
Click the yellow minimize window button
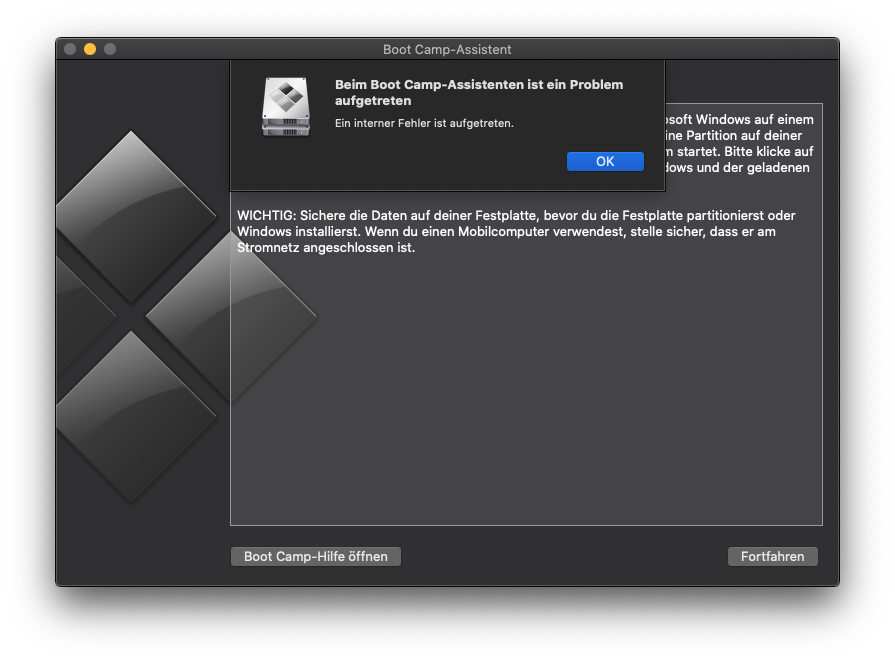(90, 49)
